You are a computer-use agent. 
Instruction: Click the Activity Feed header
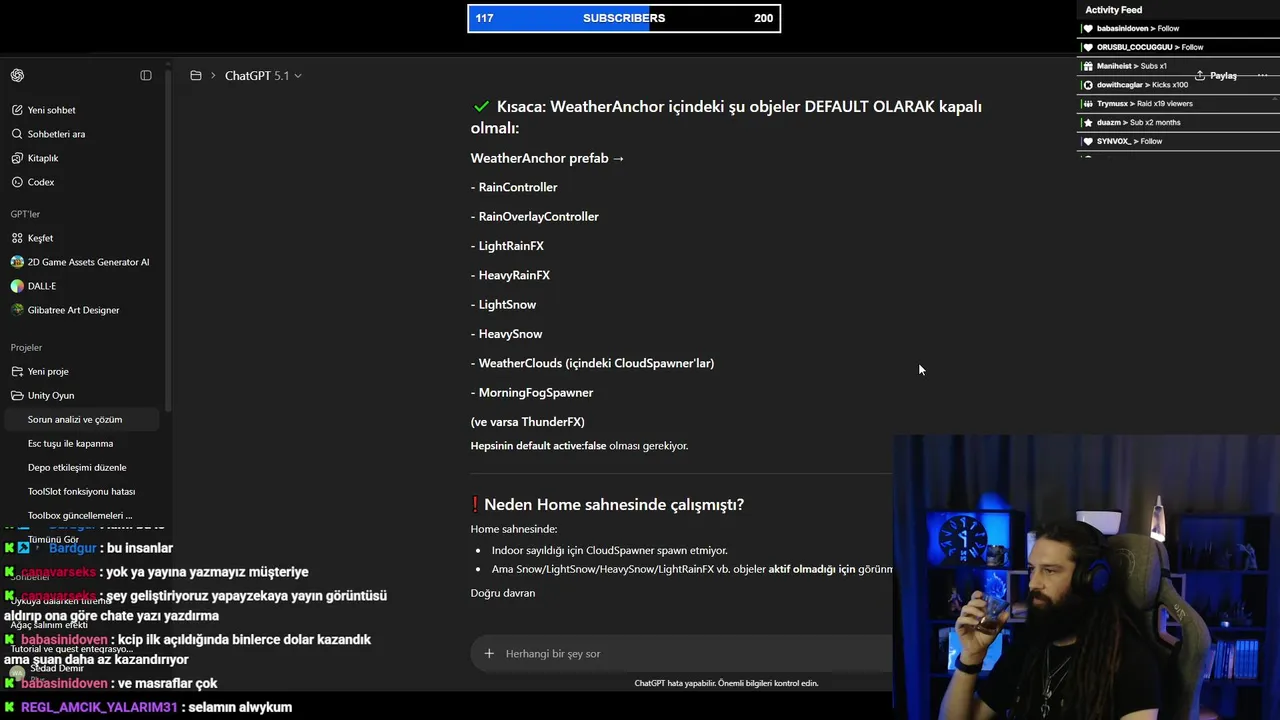coord(1113,10)
